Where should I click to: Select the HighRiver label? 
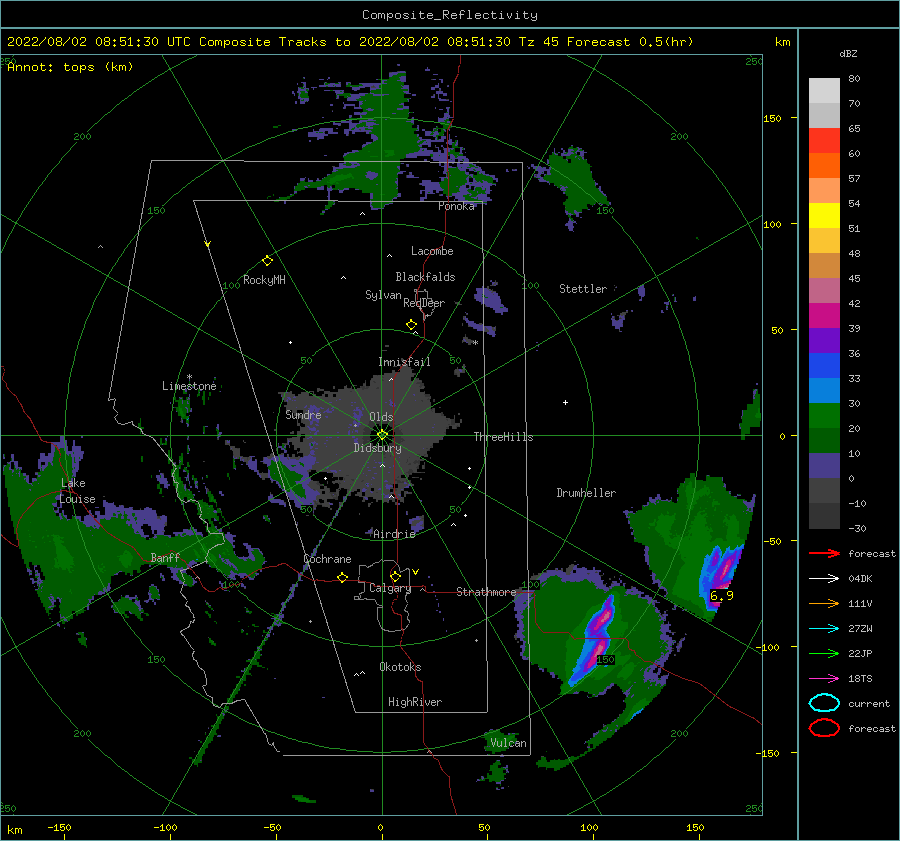coord(415,702)
